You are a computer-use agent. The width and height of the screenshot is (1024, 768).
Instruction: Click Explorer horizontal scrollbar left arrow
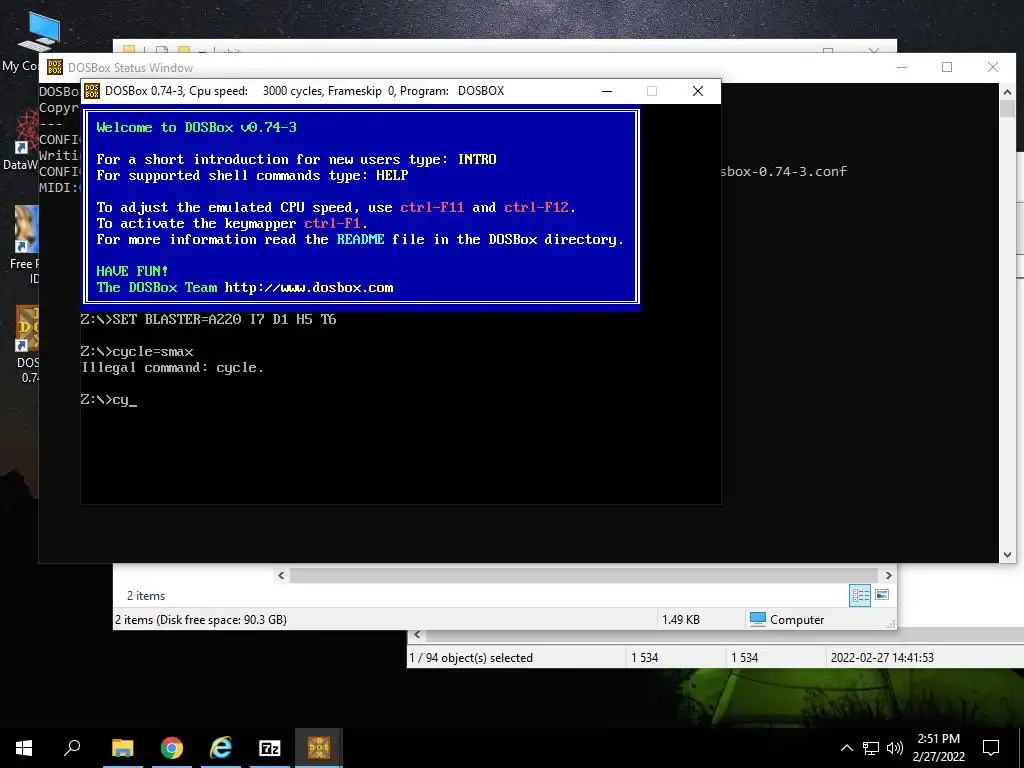(x=281, y=575)
